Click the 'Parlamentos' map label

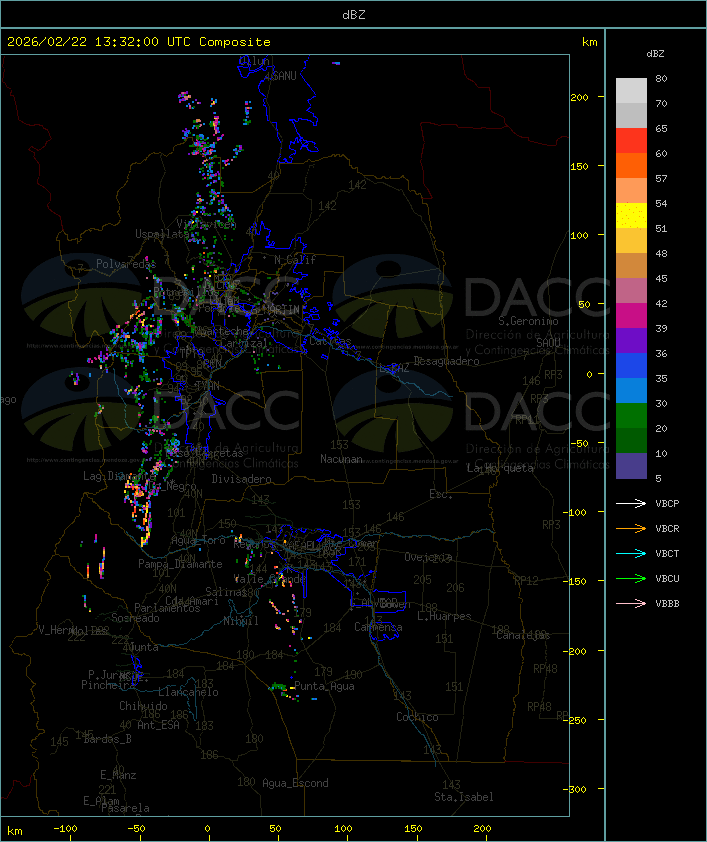pos(167,608)
